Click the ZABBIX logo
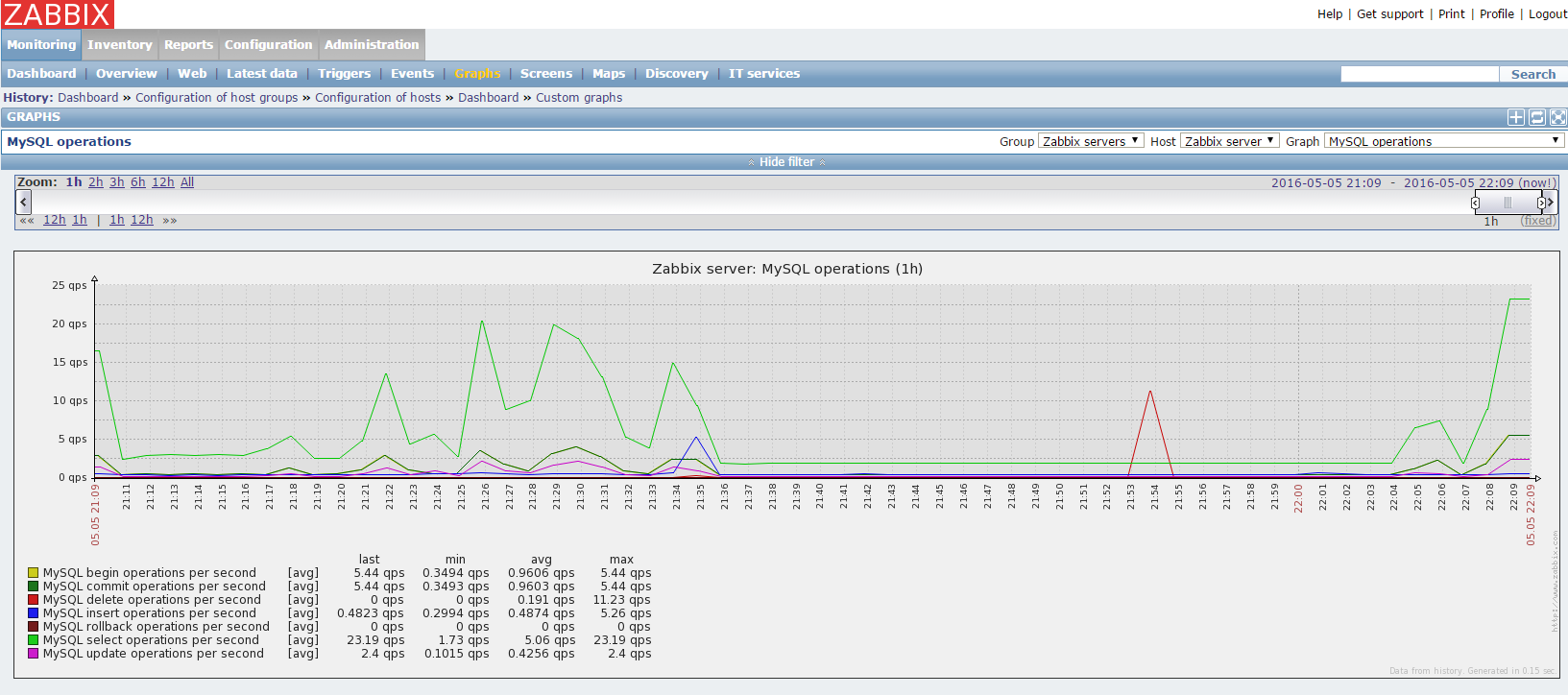 pyautogui.click(x=57, y=14)
